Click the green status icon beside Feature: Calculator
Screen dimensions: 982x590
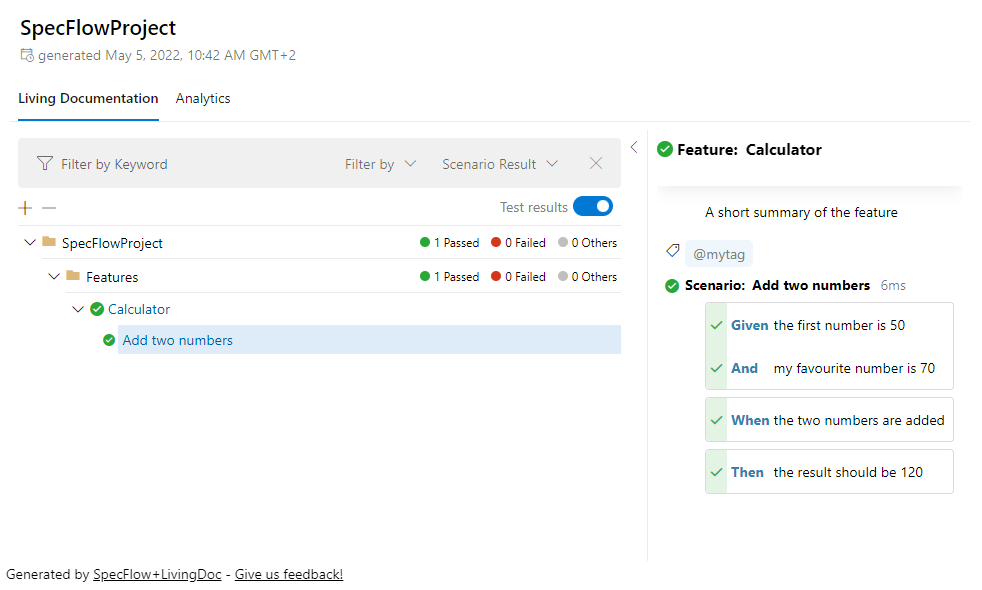point(664,148)
